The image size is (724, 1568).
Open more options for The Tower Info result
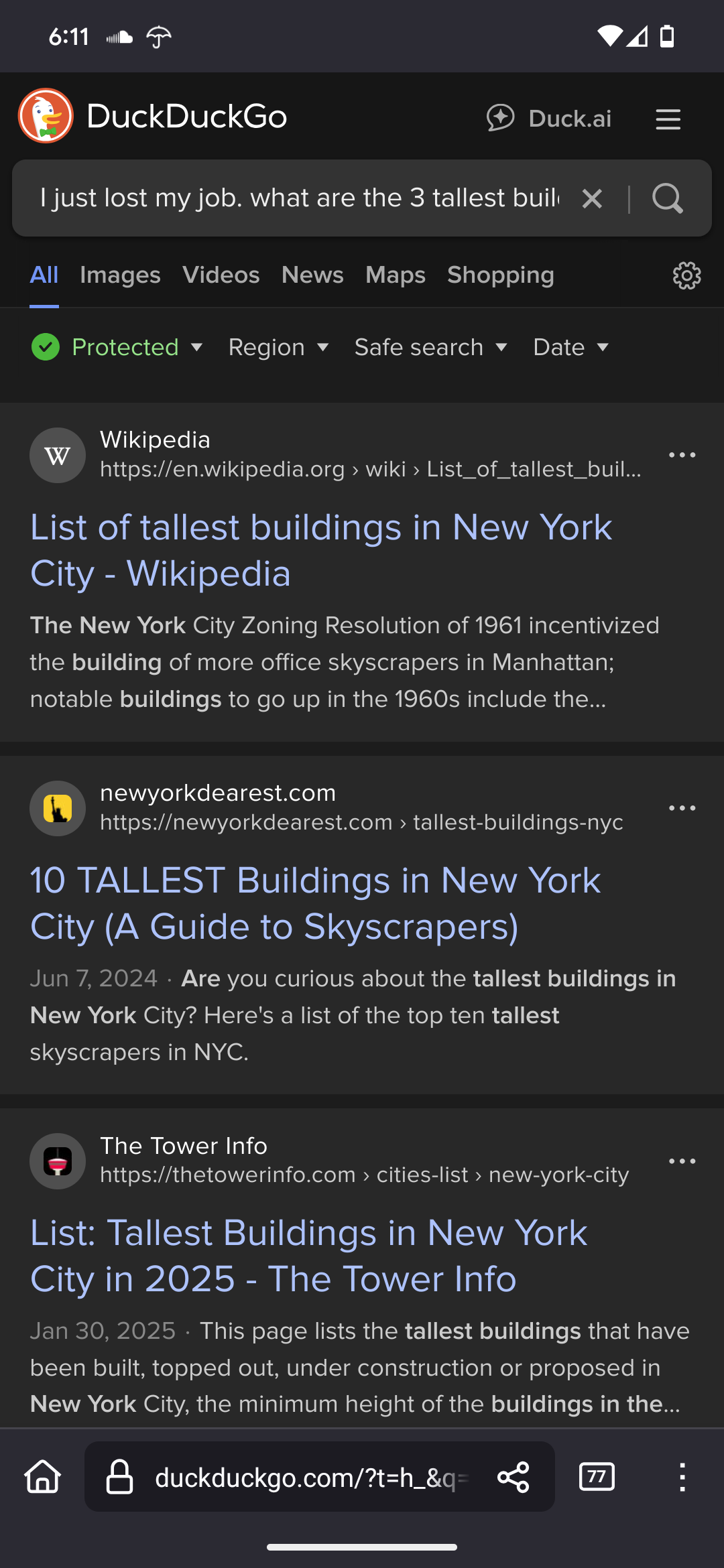682,1161
